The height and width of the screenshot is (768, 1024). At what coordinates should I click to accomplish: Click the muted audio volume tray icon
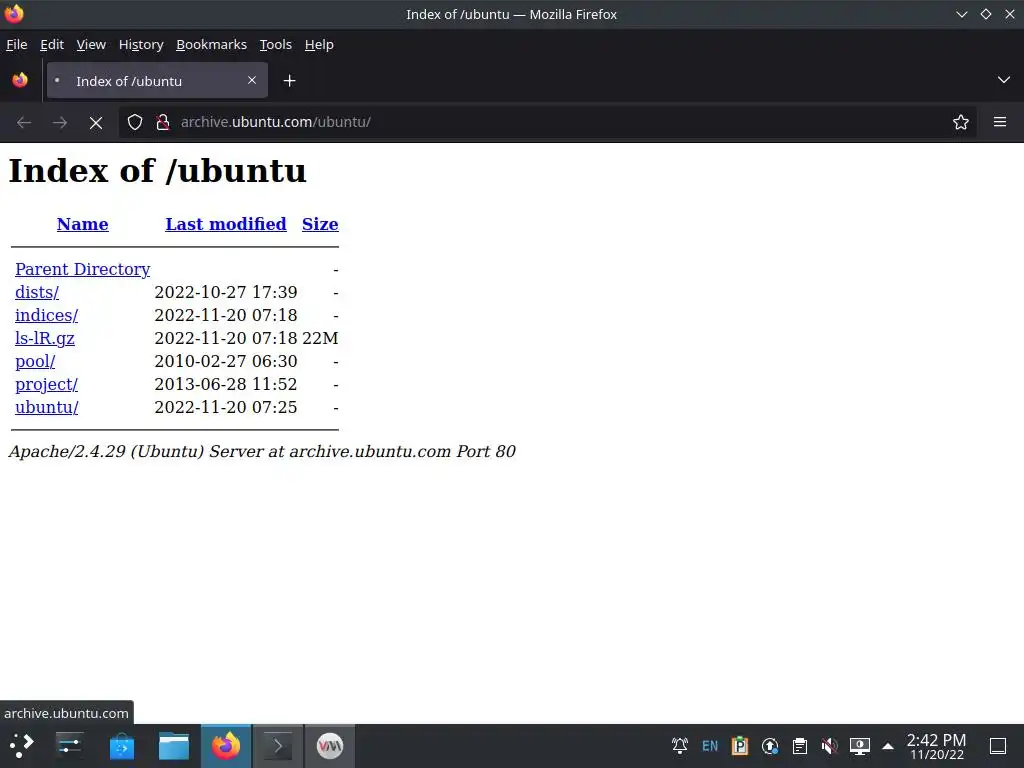(x=830, y=746)
